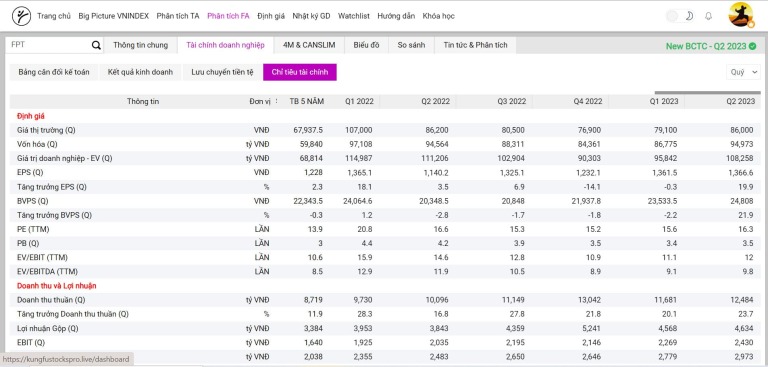Click the 12,484 net revenue value
768x367 pixels.
pos(743,300)
